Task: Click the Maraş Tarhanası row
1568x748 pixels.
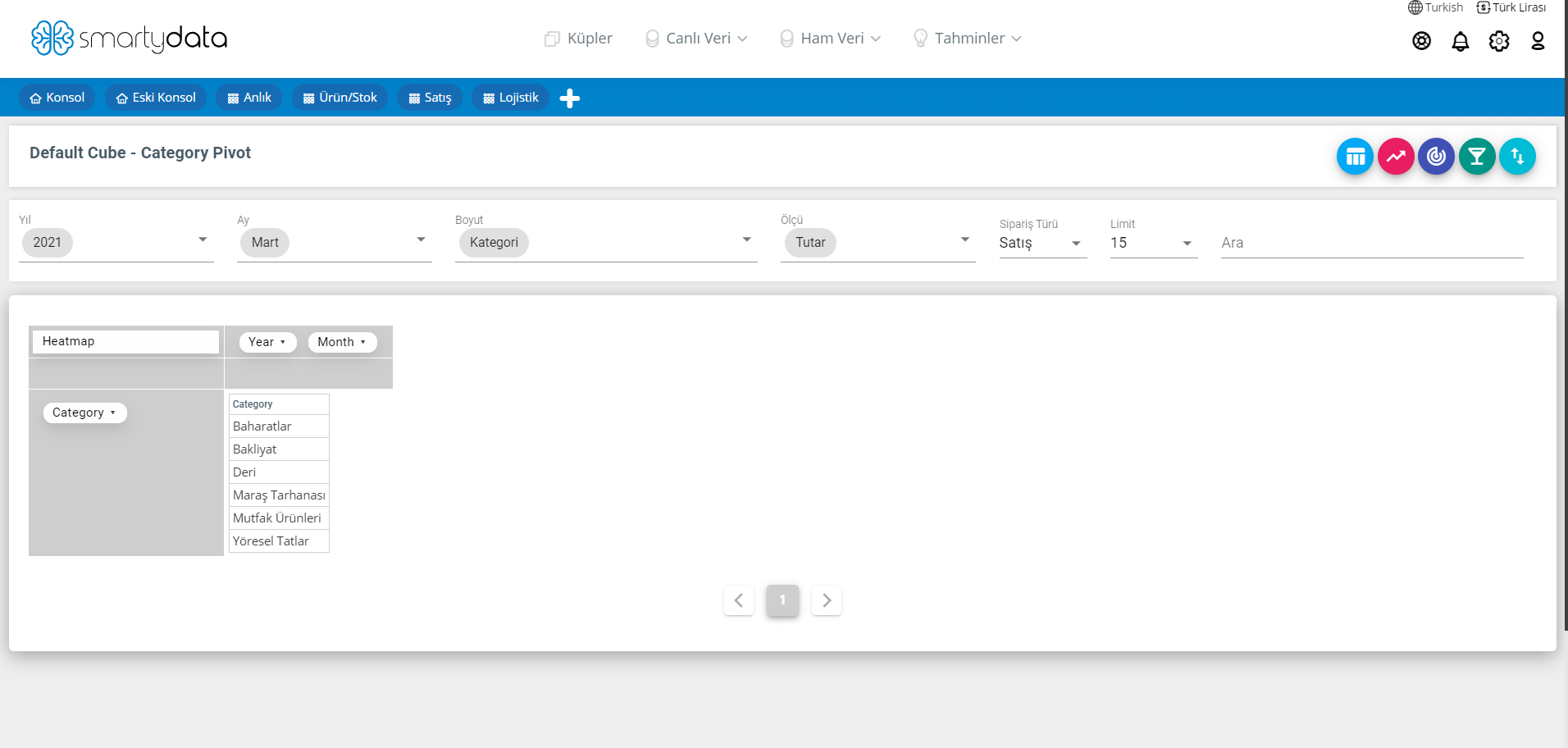Action: (279, 495)
